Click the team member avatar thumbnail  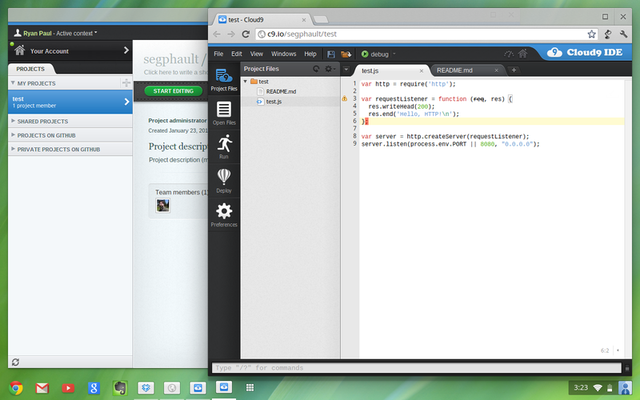coord(163,205)
